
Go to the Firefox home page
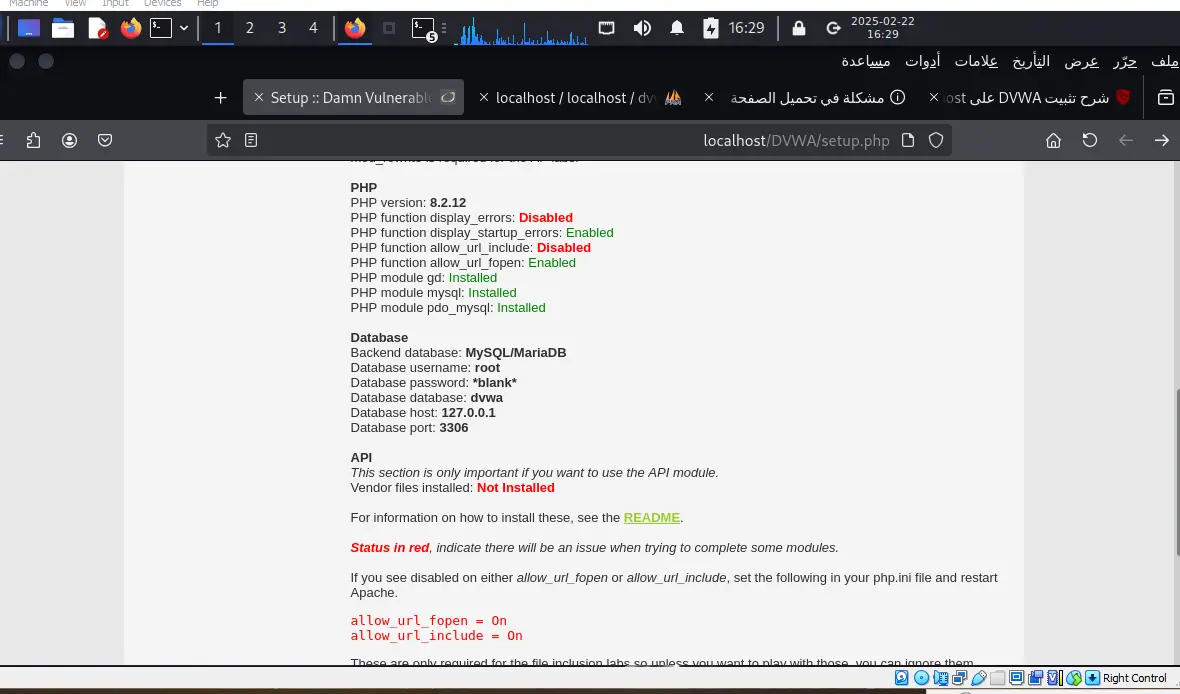1054,141
